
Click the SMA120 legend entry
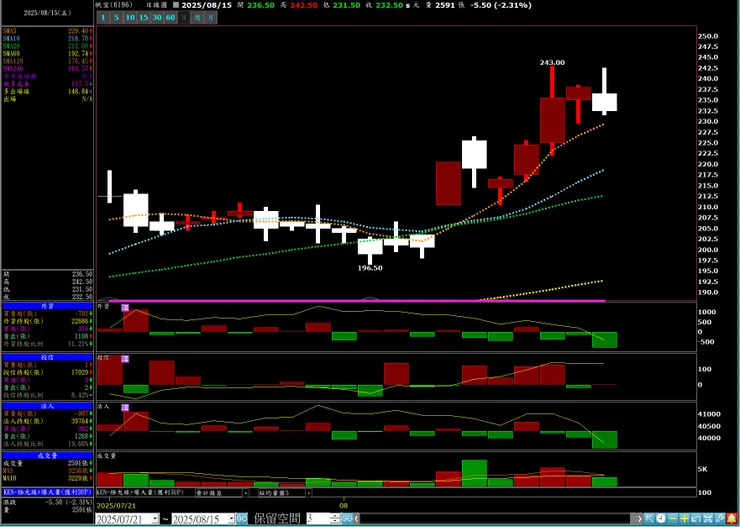coord(47,61)
